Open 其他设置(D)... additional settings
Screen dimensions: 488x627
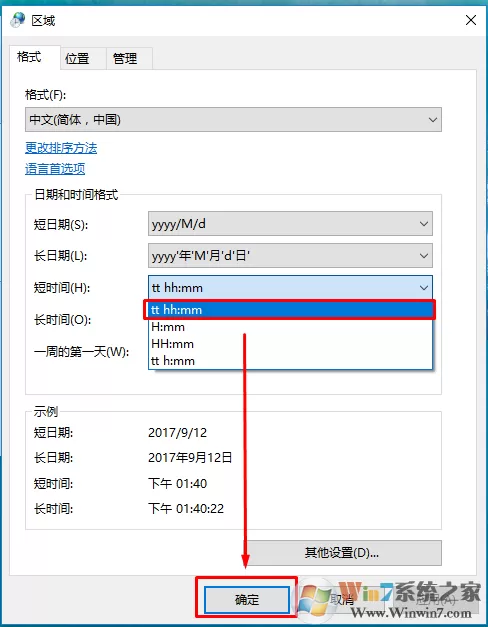pos(342,553)
